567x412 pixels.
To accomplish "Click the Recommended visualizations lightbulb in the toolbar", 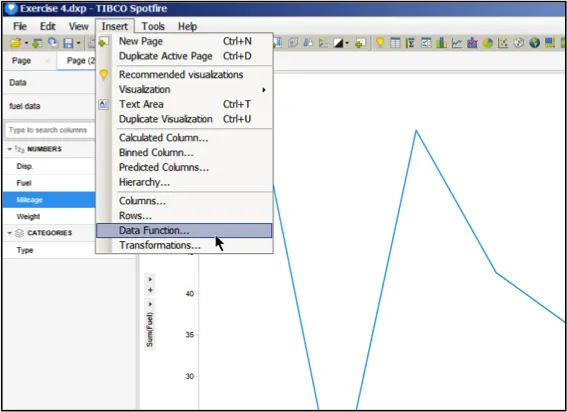I will click(x=380, y=43).
